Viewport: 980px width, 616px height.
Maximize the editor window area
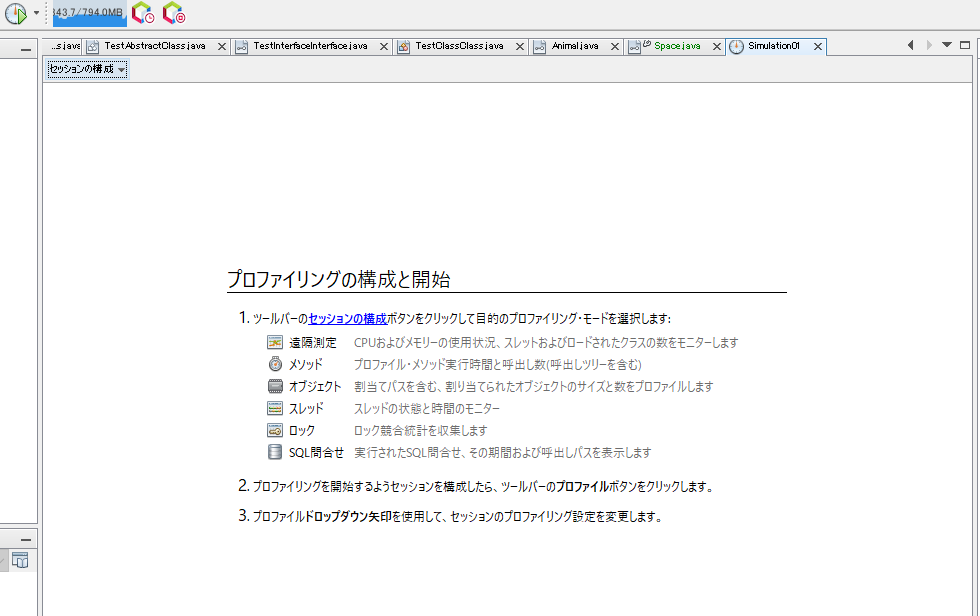965,45
